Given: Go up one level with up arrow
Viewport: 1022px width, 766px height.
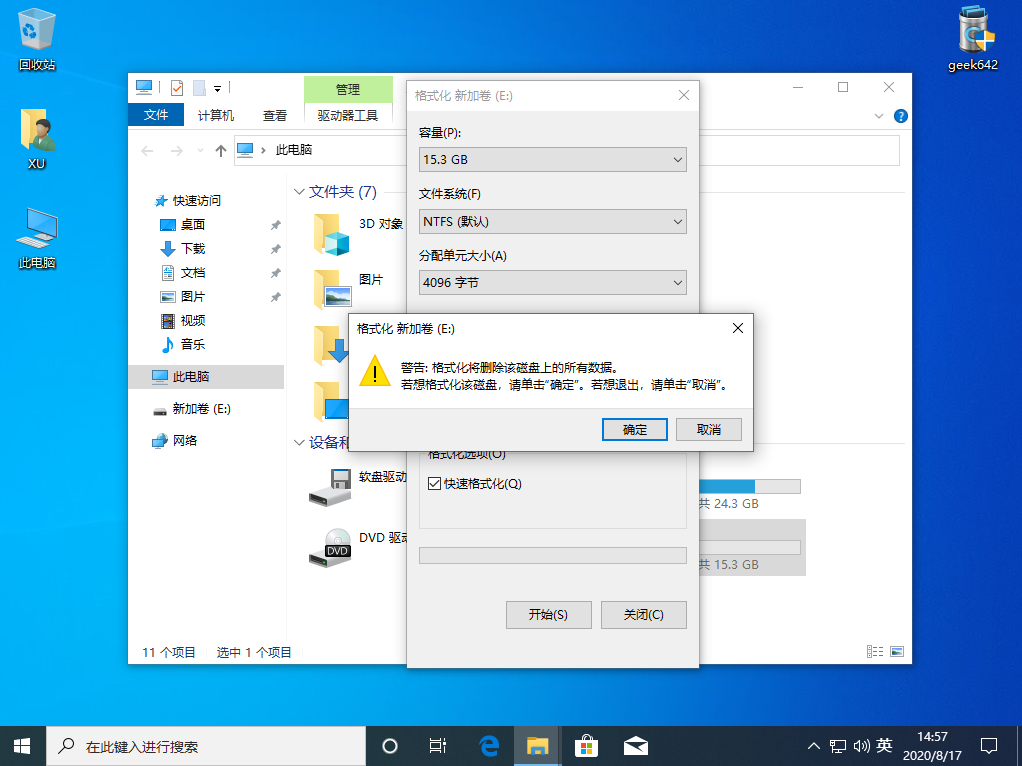Looking at the screenshot, I should 221,151.
